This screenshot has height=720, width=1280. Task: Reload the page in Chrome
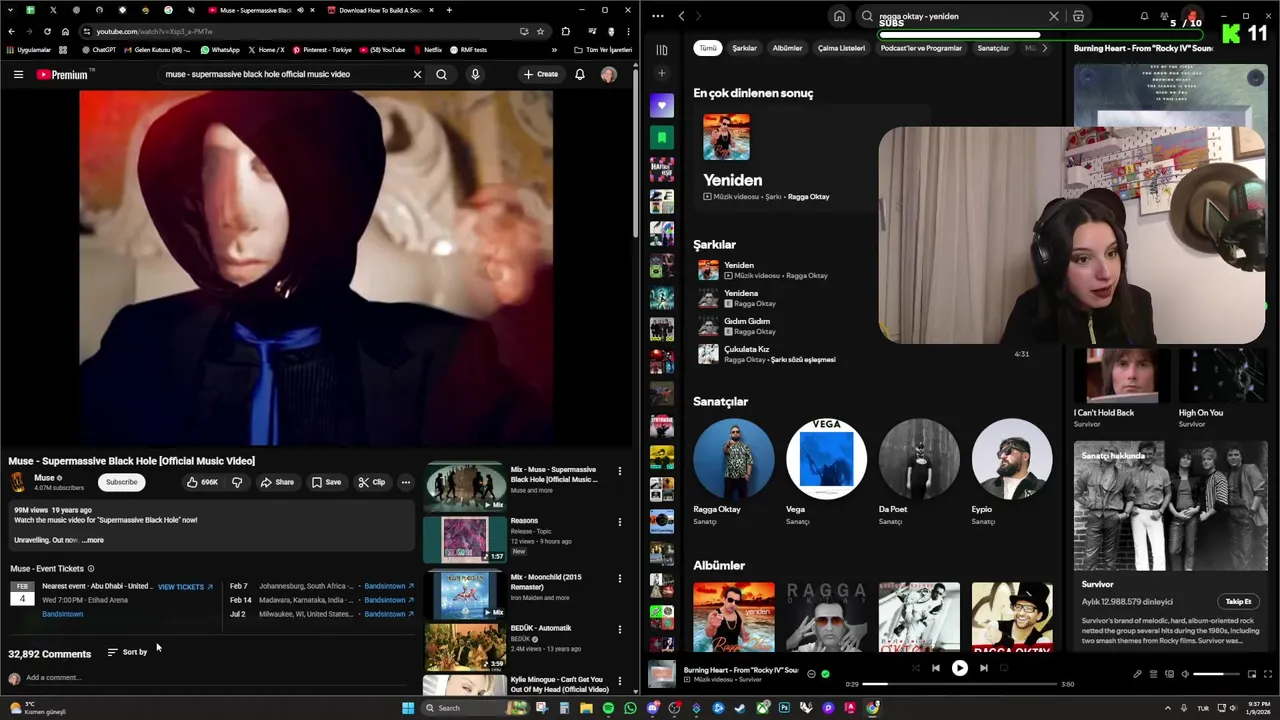pos(47,31)
